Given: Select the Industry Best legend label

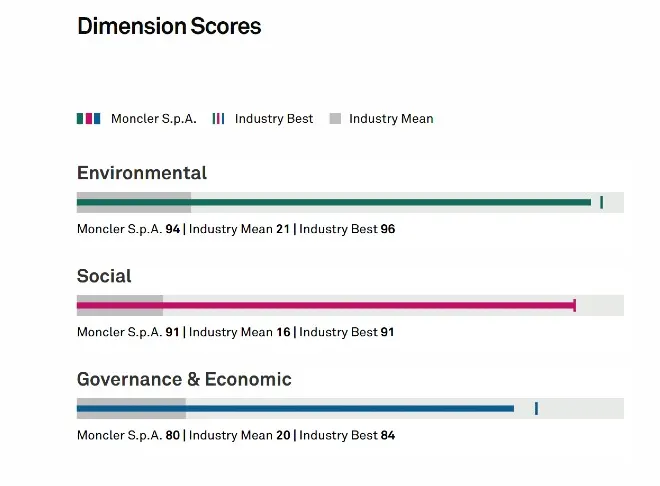Looking at the screenshot, I should (274, 119).
